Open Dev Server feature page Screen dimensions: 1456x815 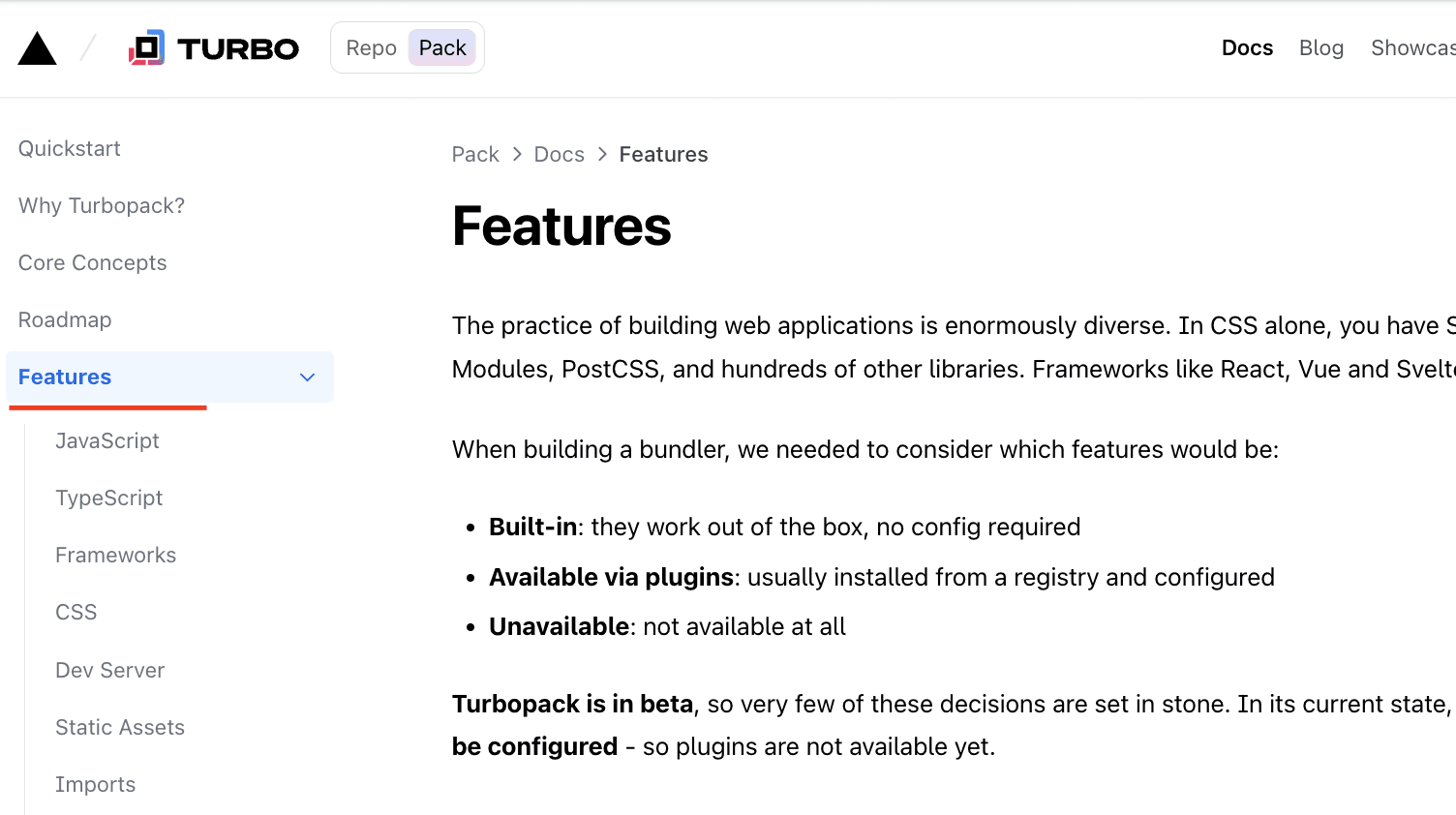pos(110,671)
